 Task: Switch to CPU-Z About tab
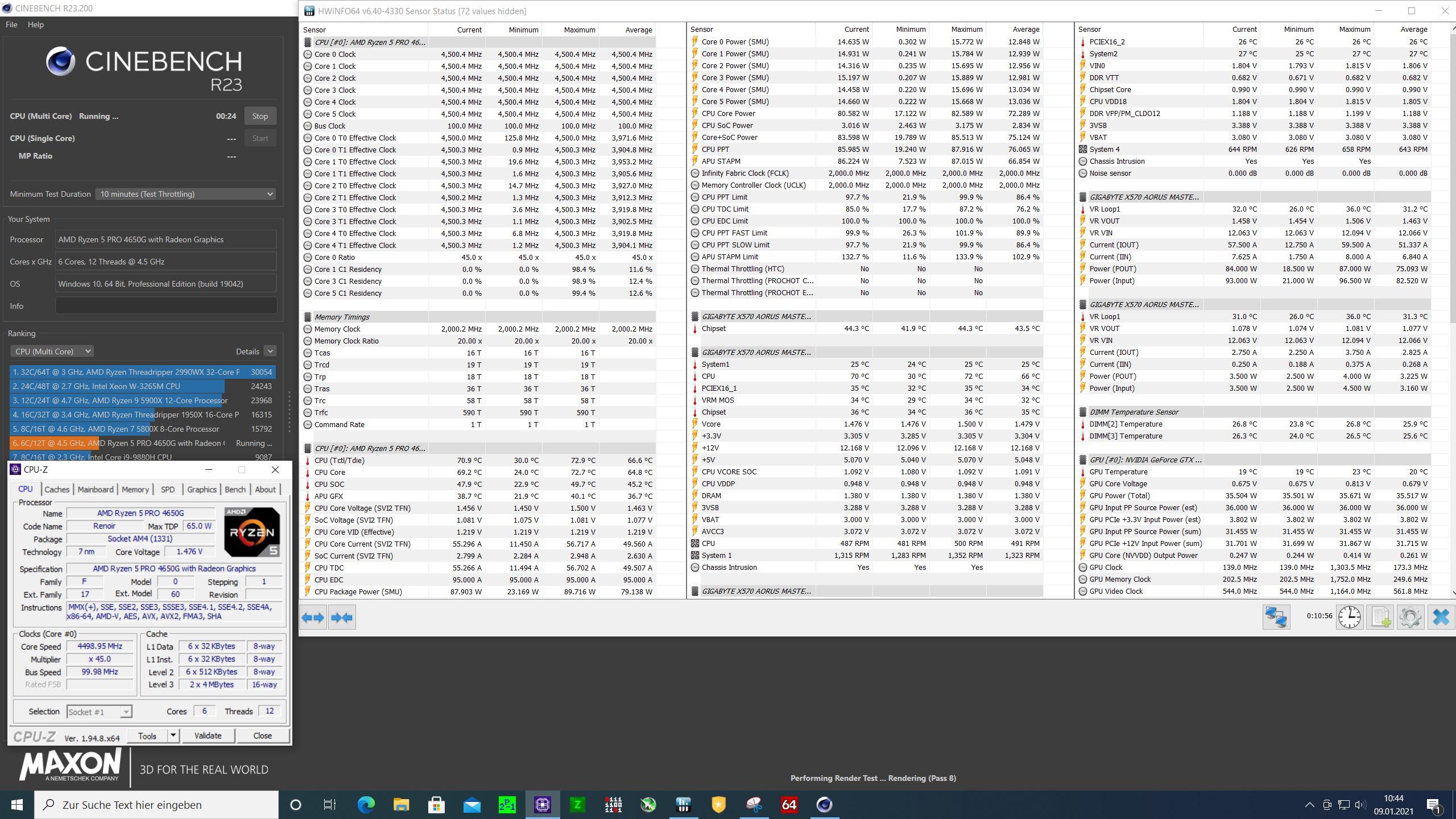click(265, 489)
